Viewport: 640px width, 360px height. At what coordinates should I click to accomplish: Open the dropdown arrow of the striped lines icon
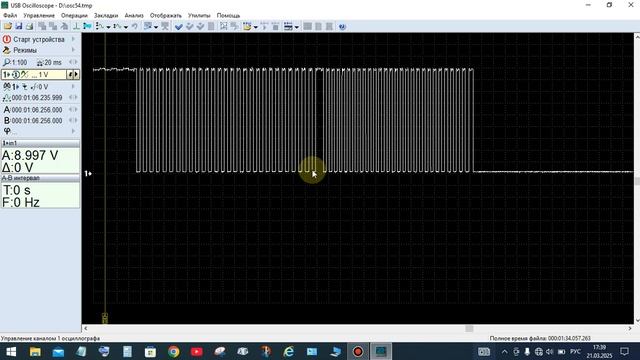297,27
